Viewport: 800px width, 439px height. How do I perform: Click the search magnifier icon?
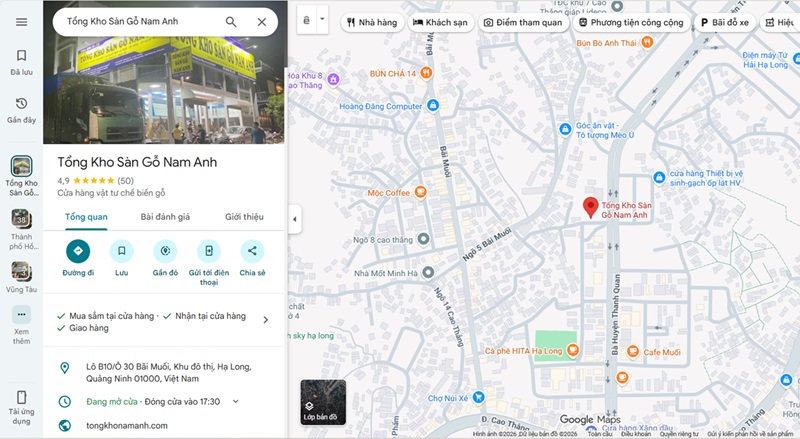click(x=231, y=22)
